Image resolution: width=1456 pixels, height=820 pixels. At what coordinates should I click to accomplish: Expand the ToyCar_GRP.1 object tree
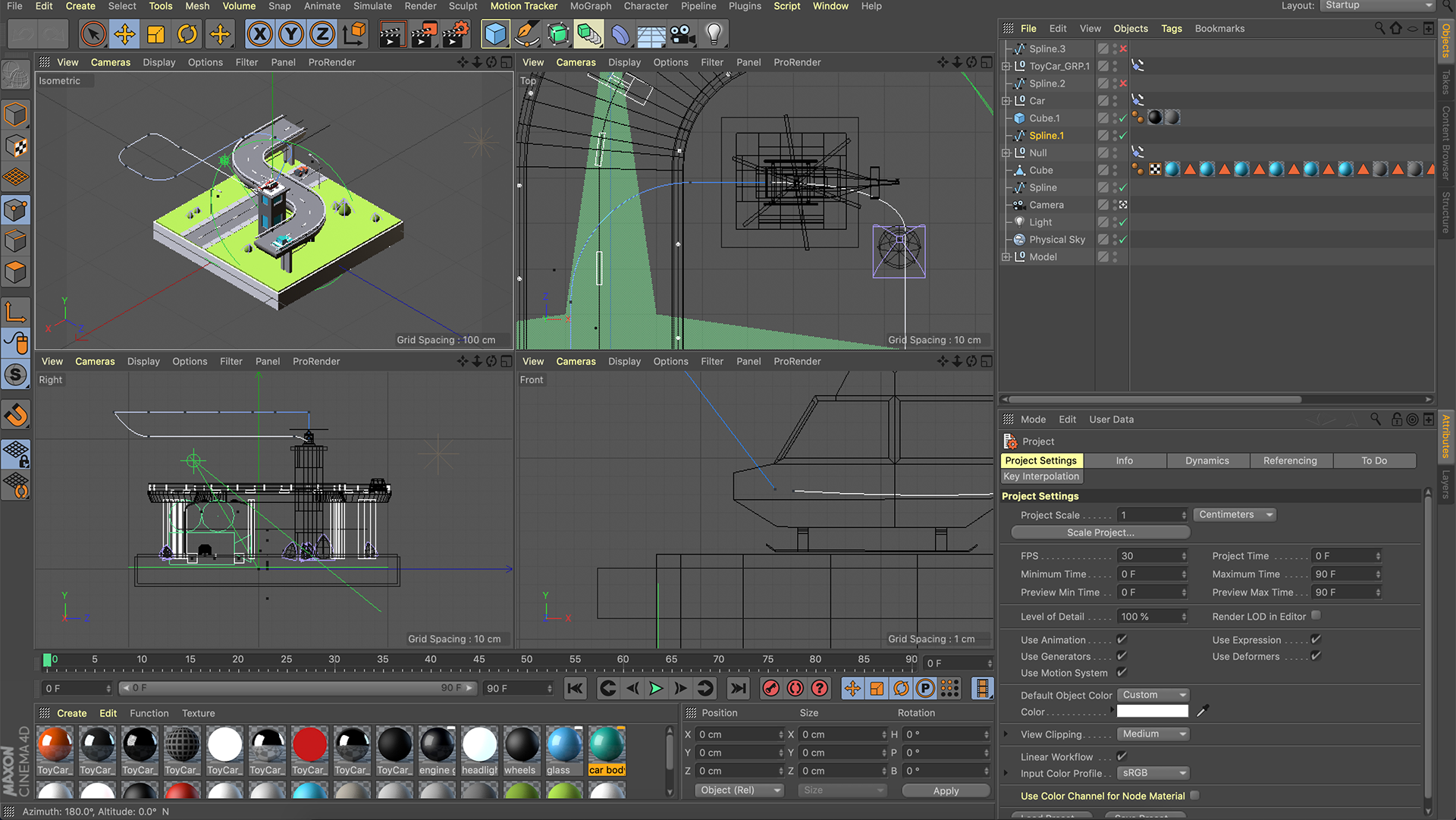(x=1006, y=66)
